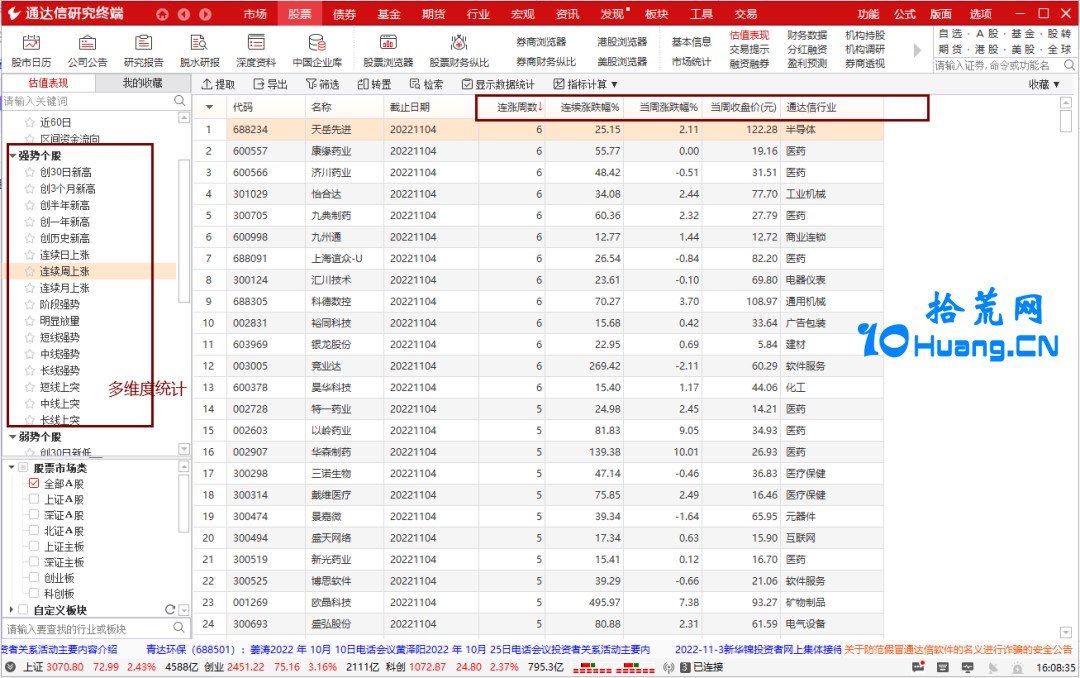Open the 研究报告 research reports icon

pyautogui.click(x=143, y=50)
